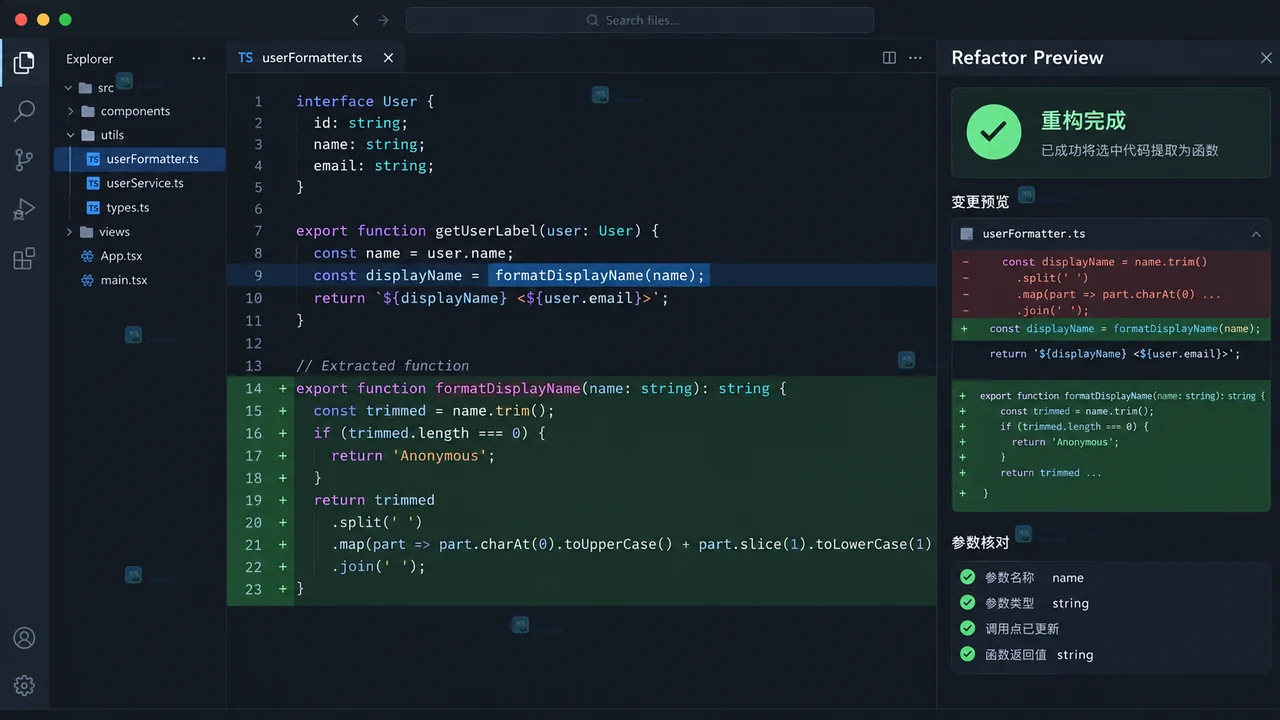Click the React icon of App.tsx
Viewport: 1280px width, 720px height.
pos(87,256)
